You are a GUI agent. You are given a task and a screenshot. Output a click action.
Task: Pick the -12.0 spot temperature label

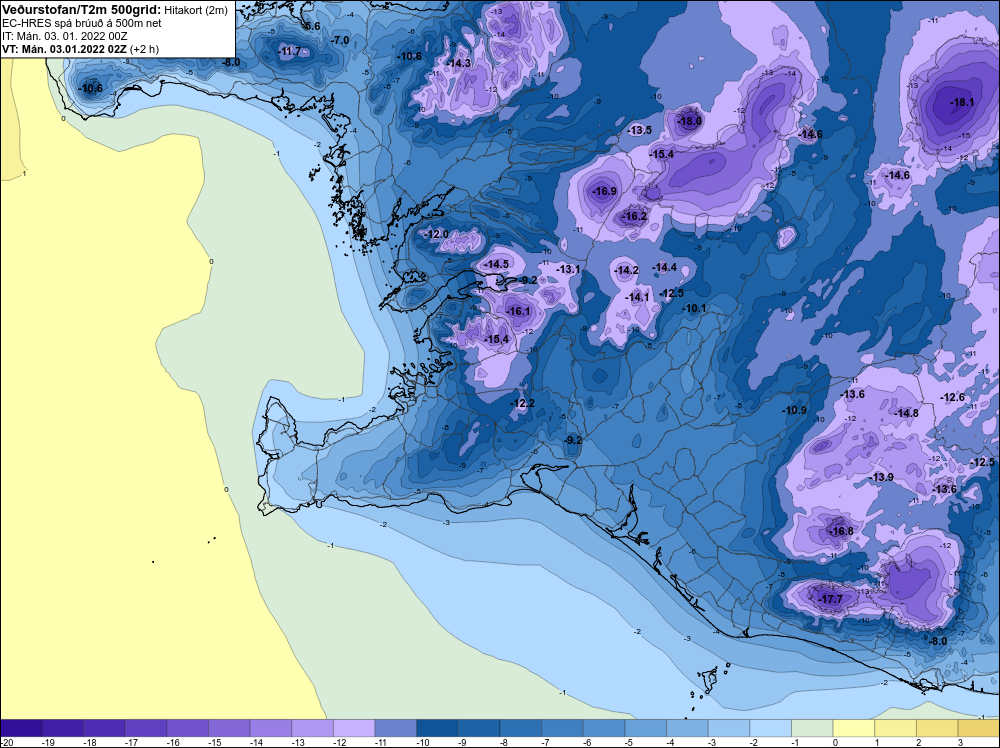[x=436, y=235]
